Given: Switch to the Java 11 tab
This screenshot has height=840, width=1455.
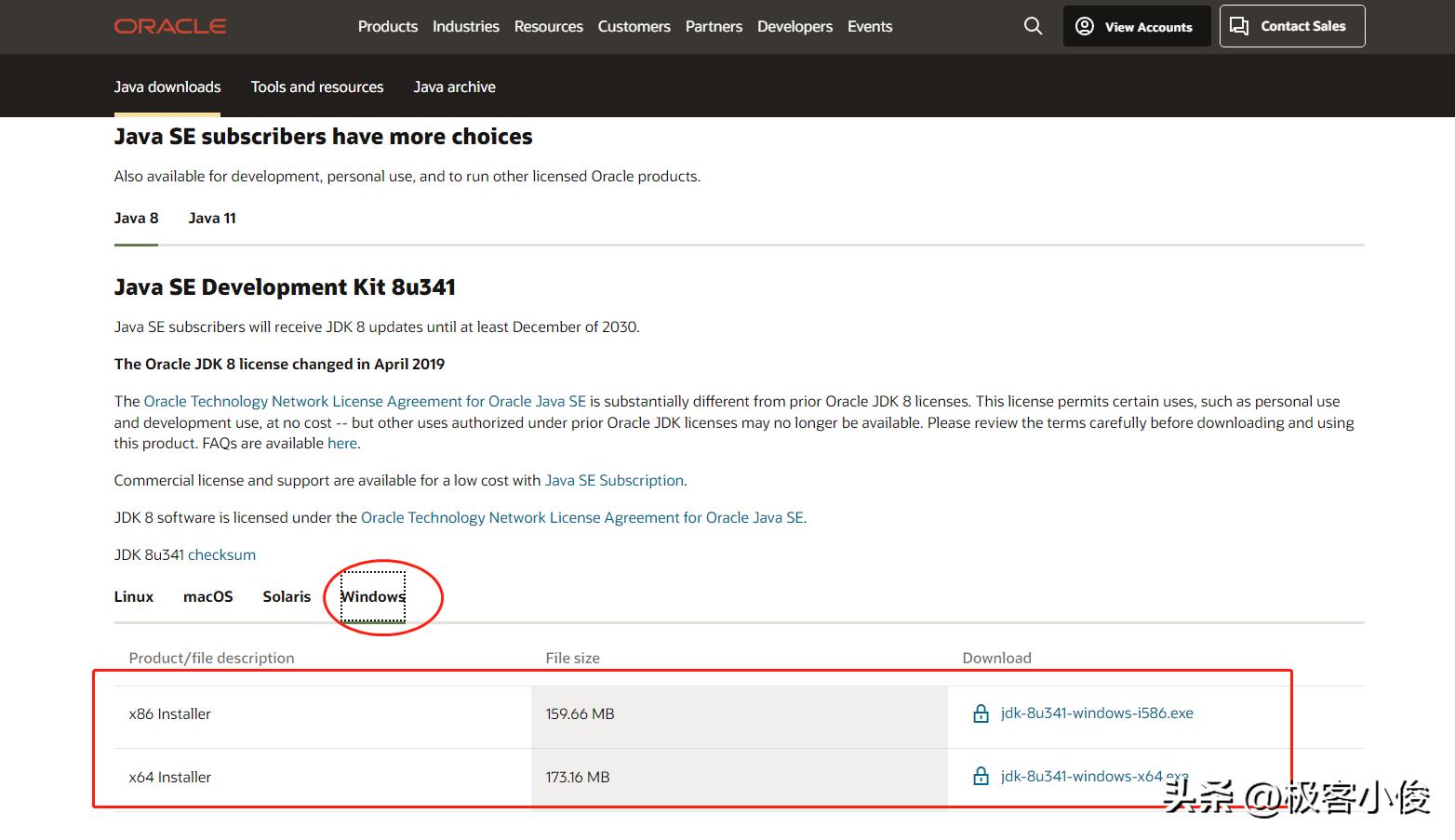Looking at the screenshot, I should tap(212, 218).
